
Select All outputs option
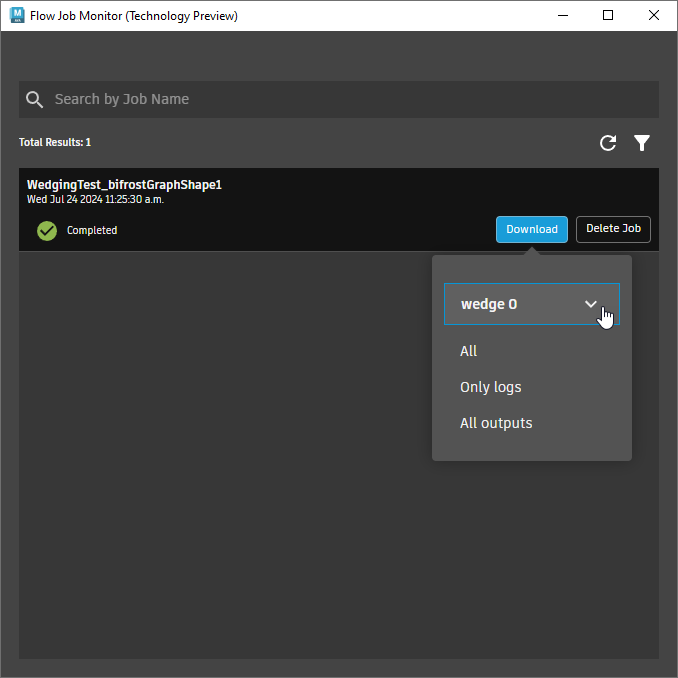pyautogui.click(x=496, y=423)
